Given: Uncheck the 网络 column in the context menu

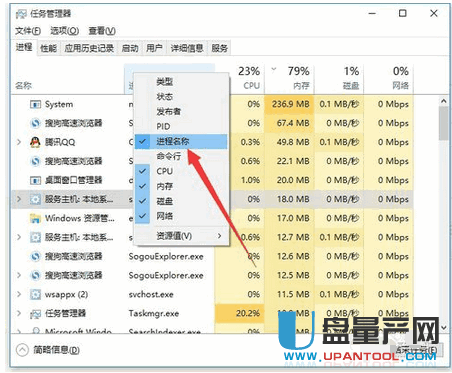Looking at the screenshot, I should 181,216.
